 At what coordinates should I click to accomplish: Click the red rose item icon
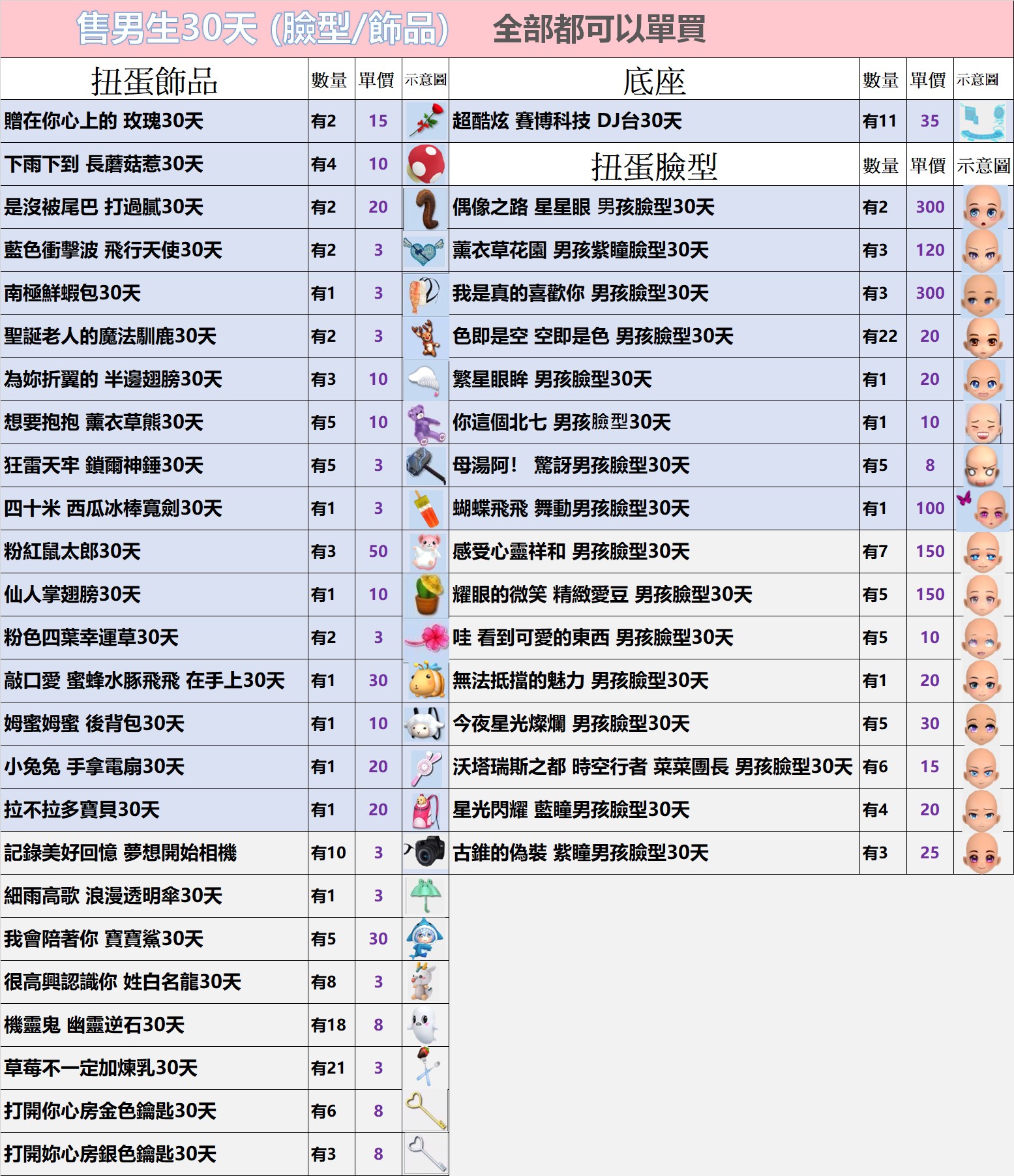coord(425,121)
